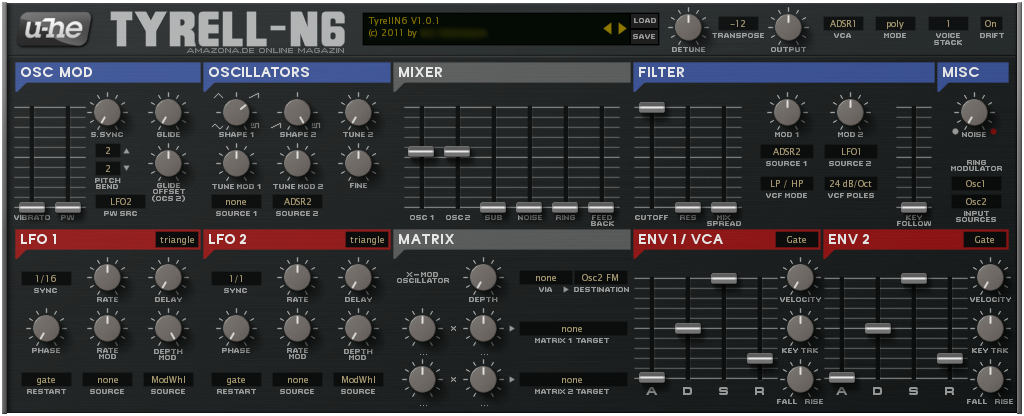This screenshot has height=416, width=1024.
Task: Open the Matrix 2 Target selector
Action: [573, 379]
